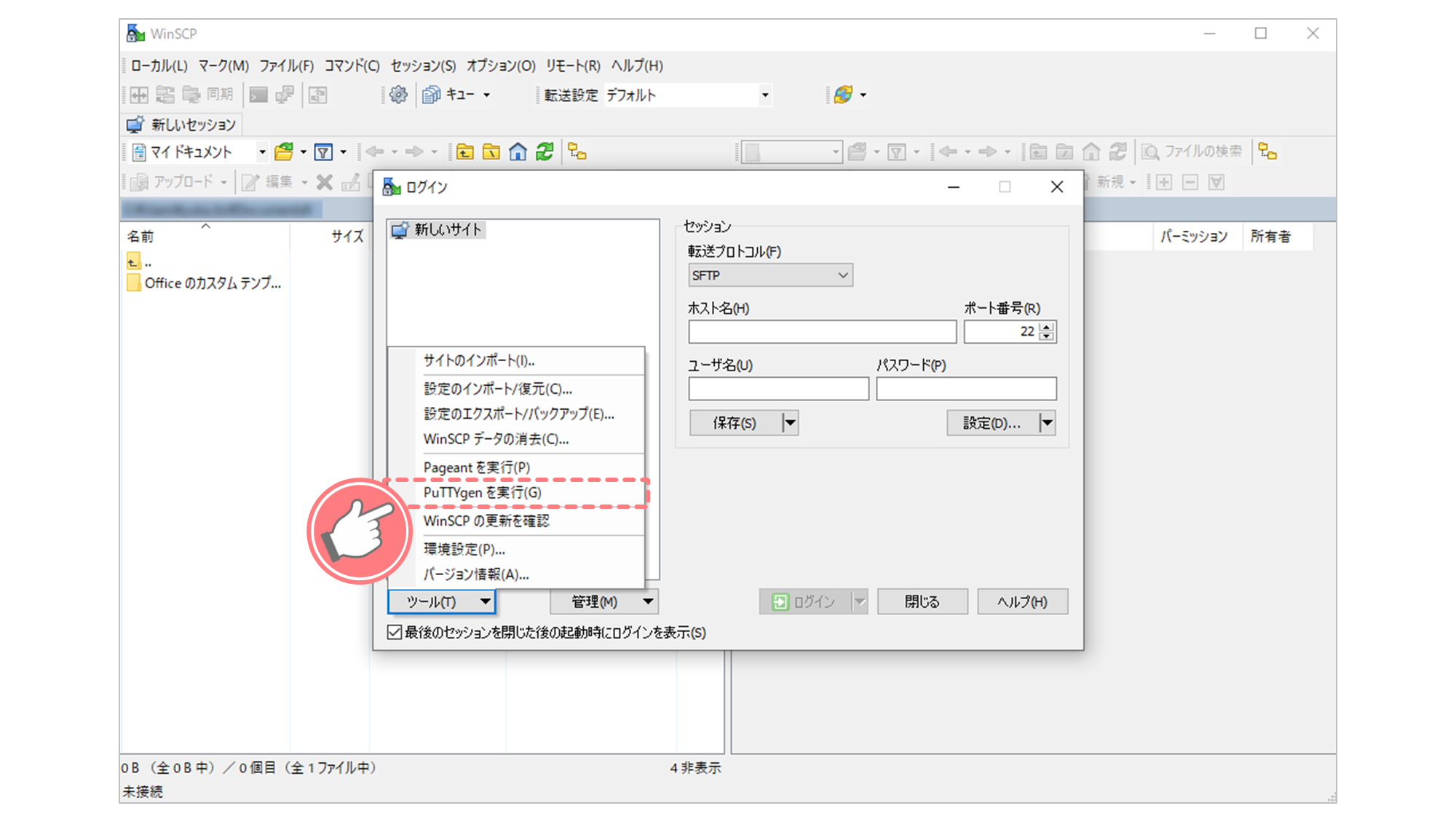Click the local root directory icon
The image size is (1456, 819).
point(491,152)
